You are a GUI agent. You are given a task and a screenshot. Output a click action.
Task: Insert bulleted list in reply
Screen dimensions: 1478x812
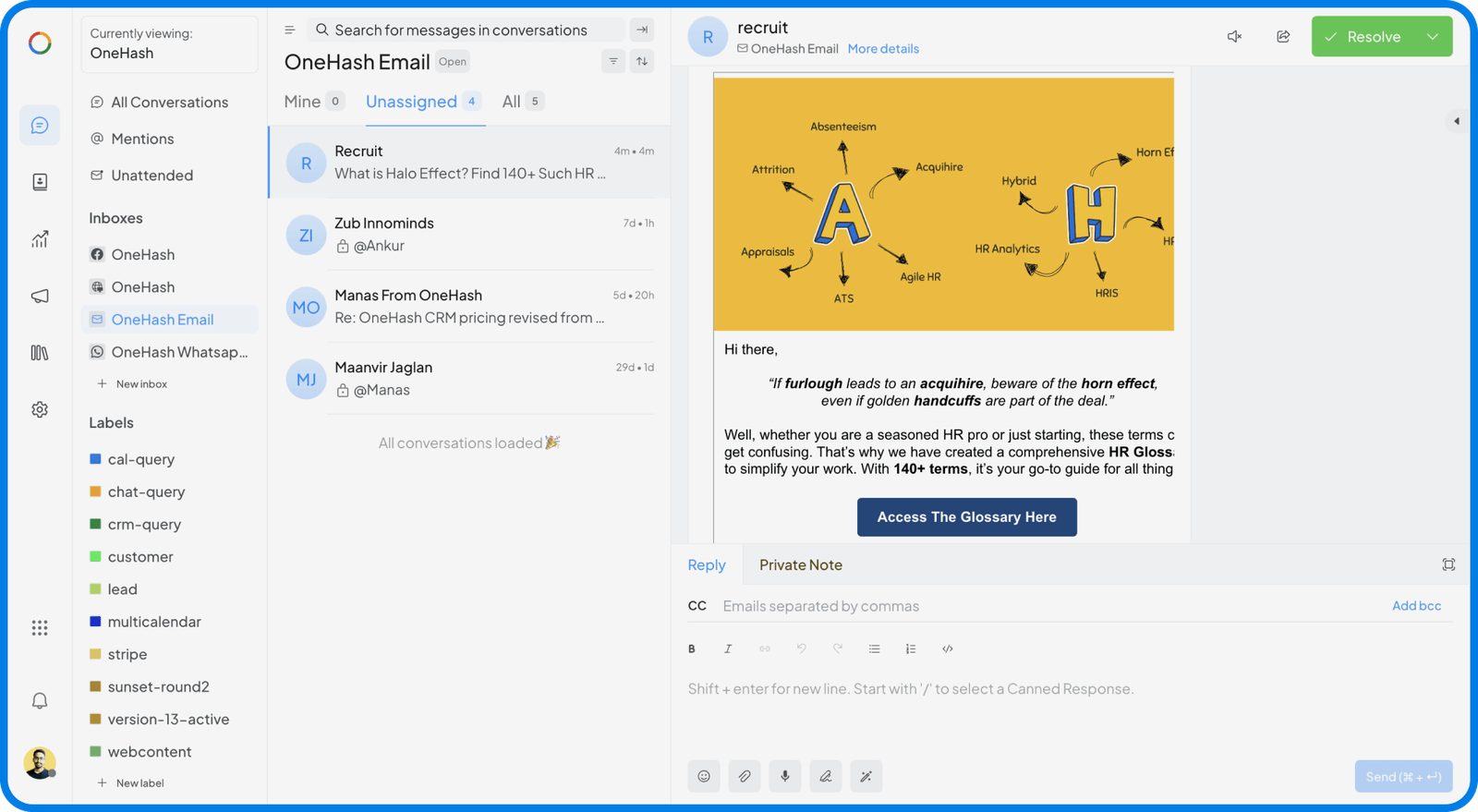[x=874, y=648]
